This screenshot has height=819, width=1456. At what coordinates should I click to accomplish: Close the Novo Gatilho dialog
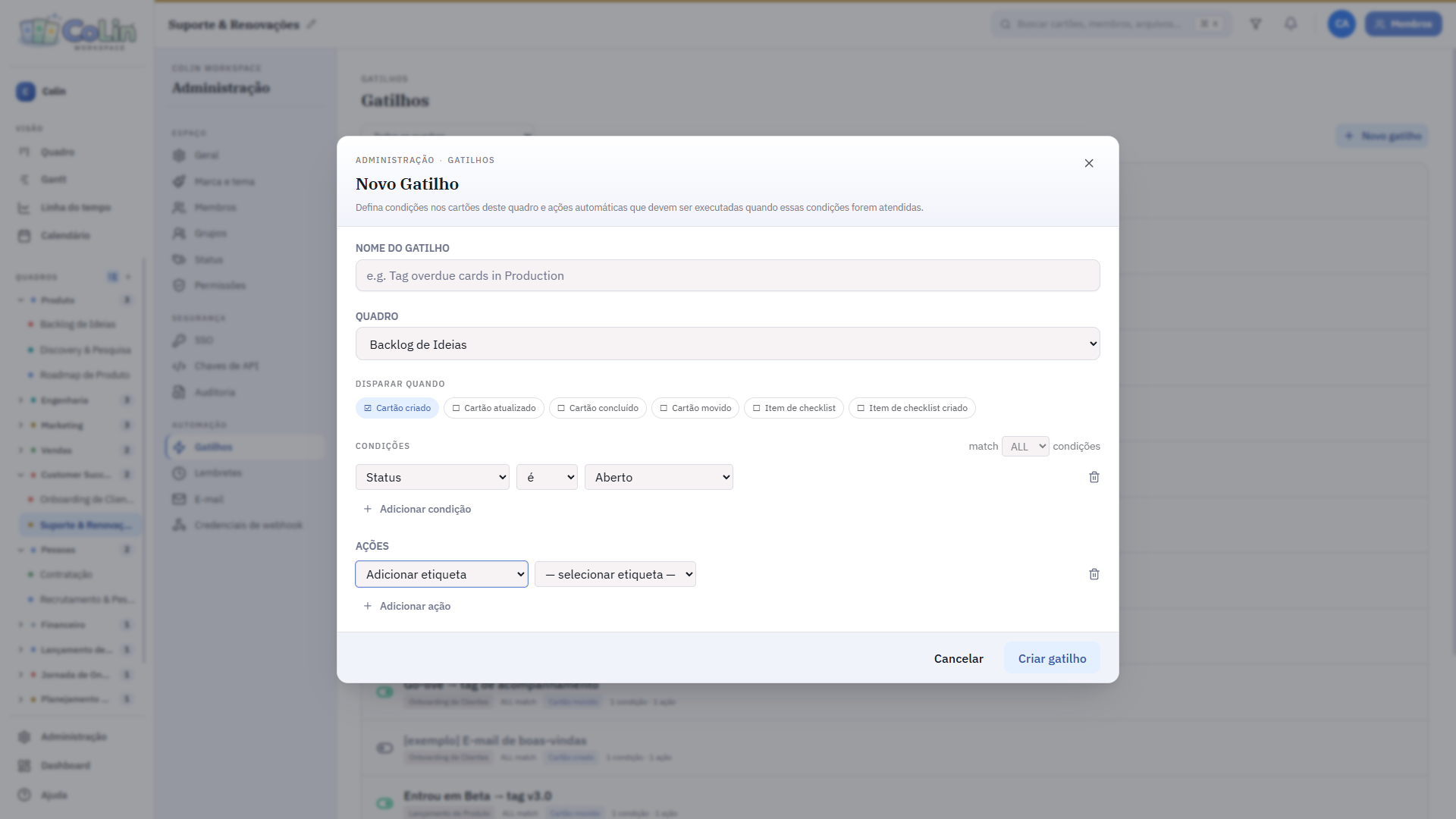click(1089, 163)
